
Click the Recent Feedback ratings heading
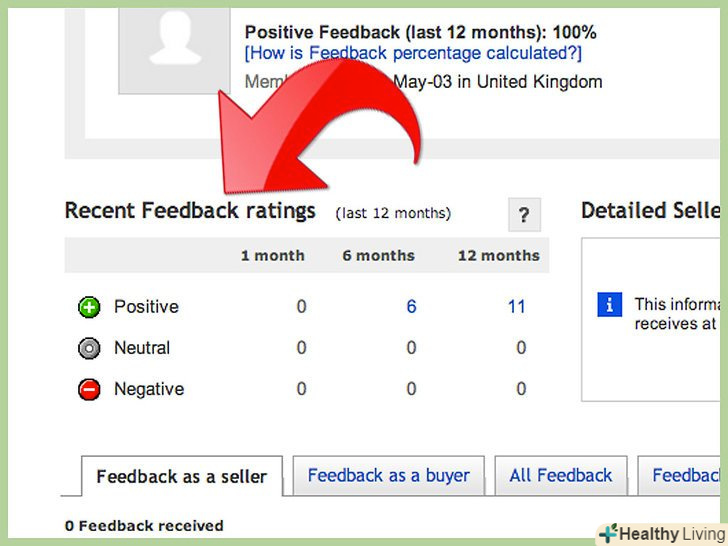click(190, 211)
